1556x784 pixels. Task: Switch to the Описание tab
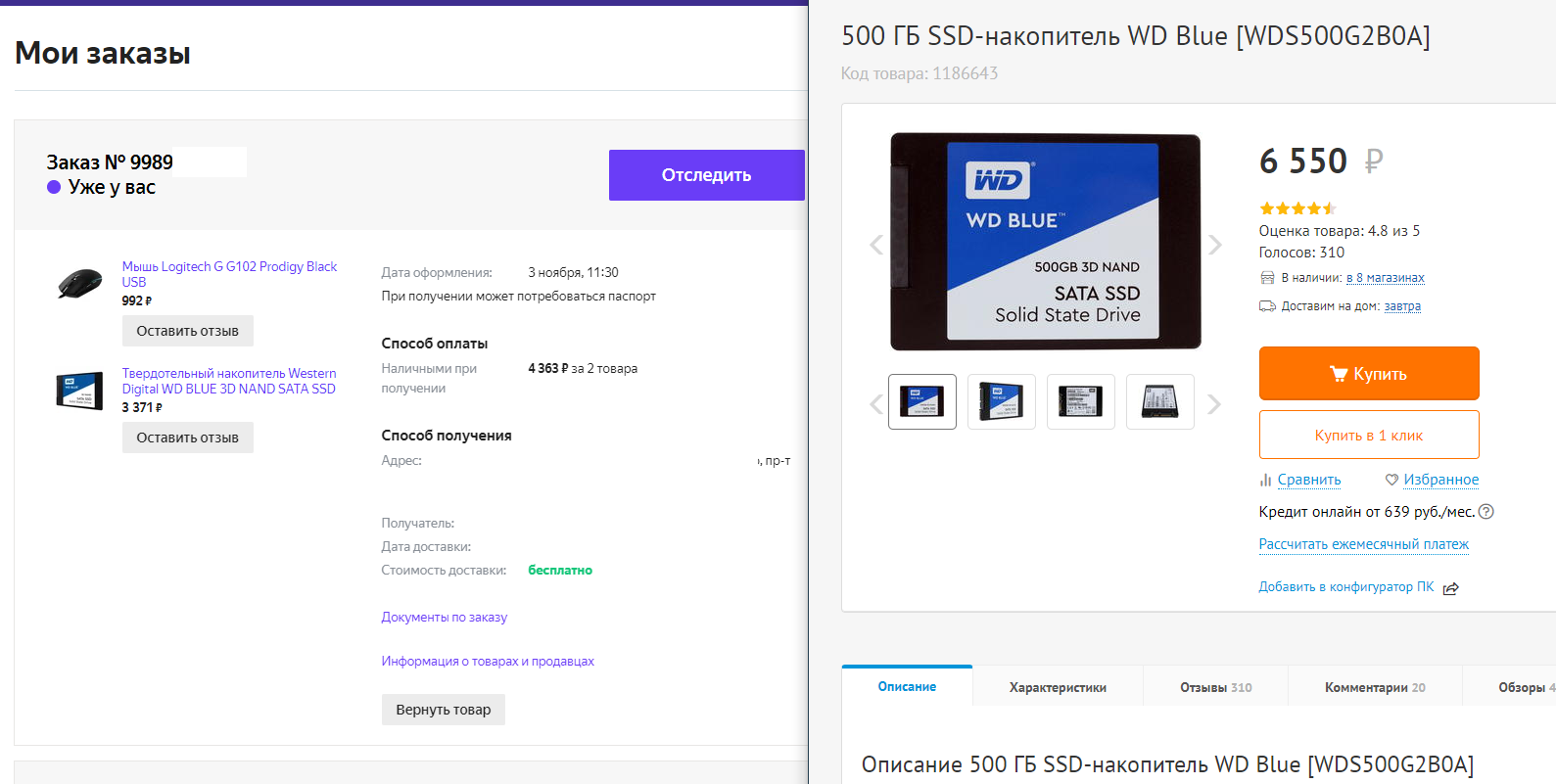[907, 686]
